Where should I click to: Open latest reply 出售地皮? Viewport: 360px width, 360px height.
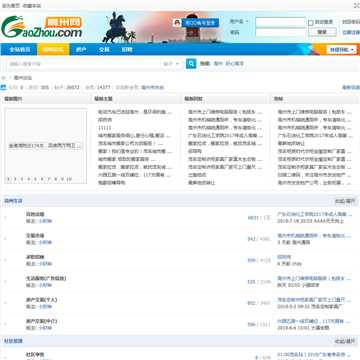[x=197, y=175]
